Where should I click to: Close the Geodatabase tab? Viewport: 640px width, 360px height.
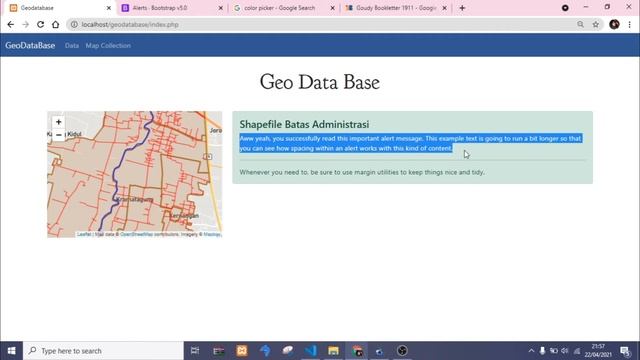click(109, 8)
